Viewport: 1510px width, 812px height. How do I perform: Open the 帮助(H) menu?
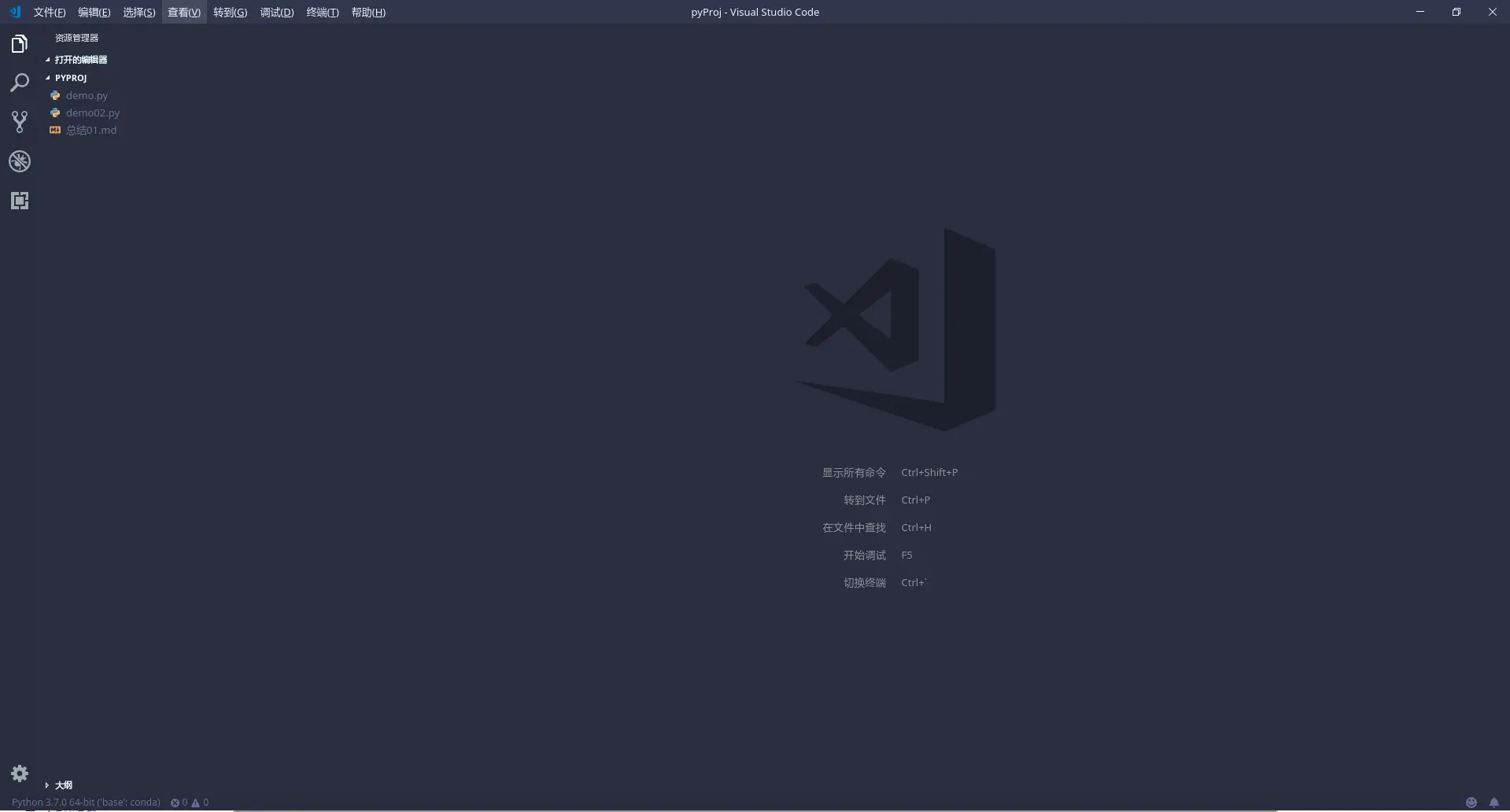click(368, 13)
